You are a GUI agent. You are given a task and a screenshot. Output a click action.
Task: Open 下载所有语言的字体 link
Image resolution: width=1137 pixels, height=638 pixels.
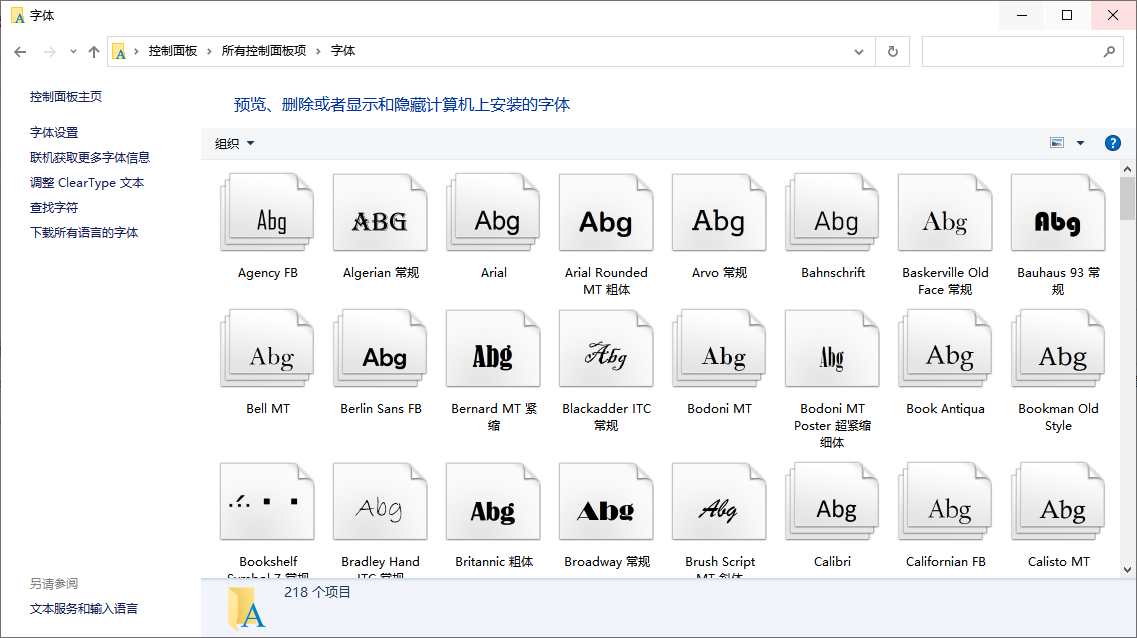(84, 233)
